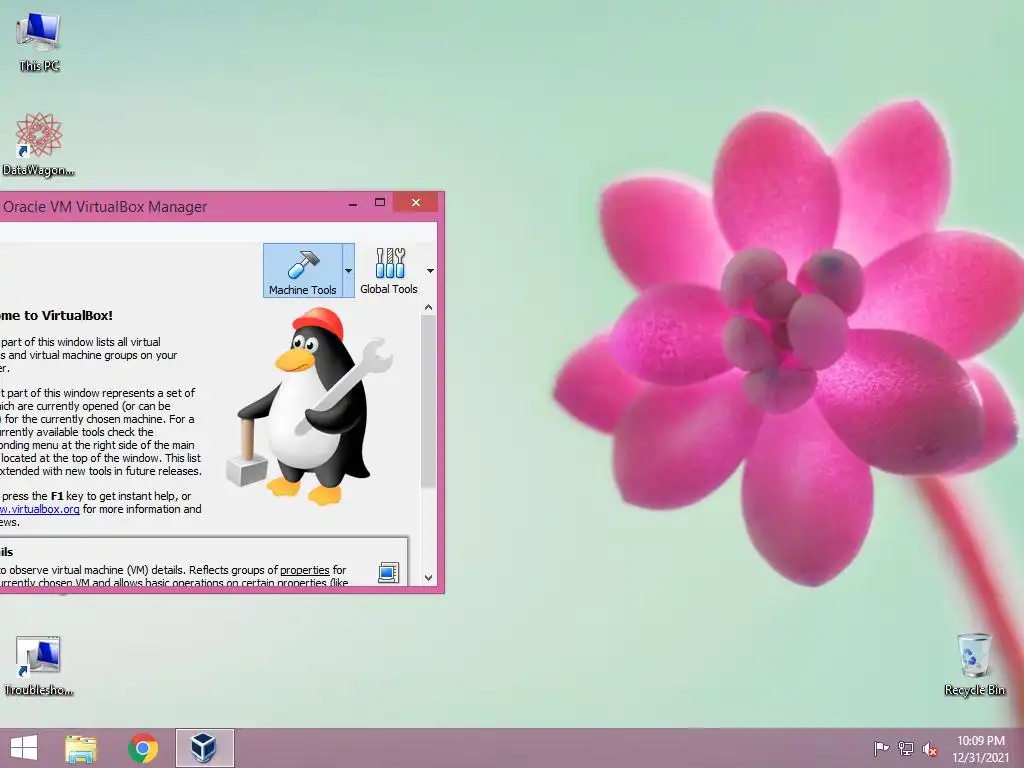Image resolution: width=1024 pixels, height=768 pixels.
Task: Select the Global Tools button
Action: pos(389,271)
